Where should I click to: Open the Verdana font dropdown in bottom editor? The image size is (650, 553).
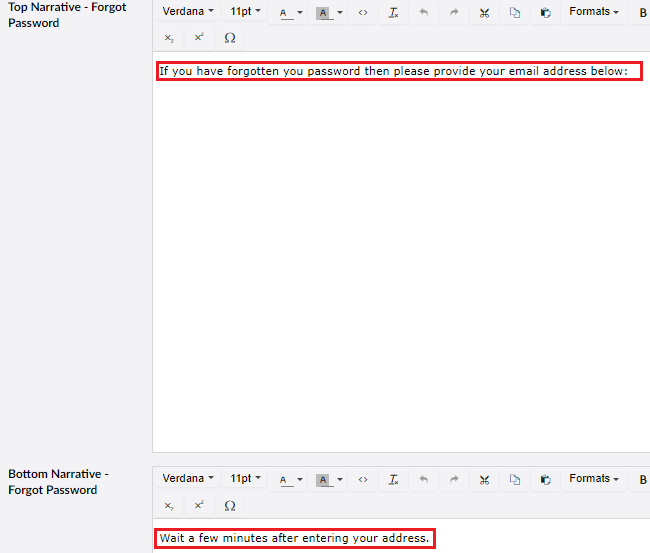[188, 479]
